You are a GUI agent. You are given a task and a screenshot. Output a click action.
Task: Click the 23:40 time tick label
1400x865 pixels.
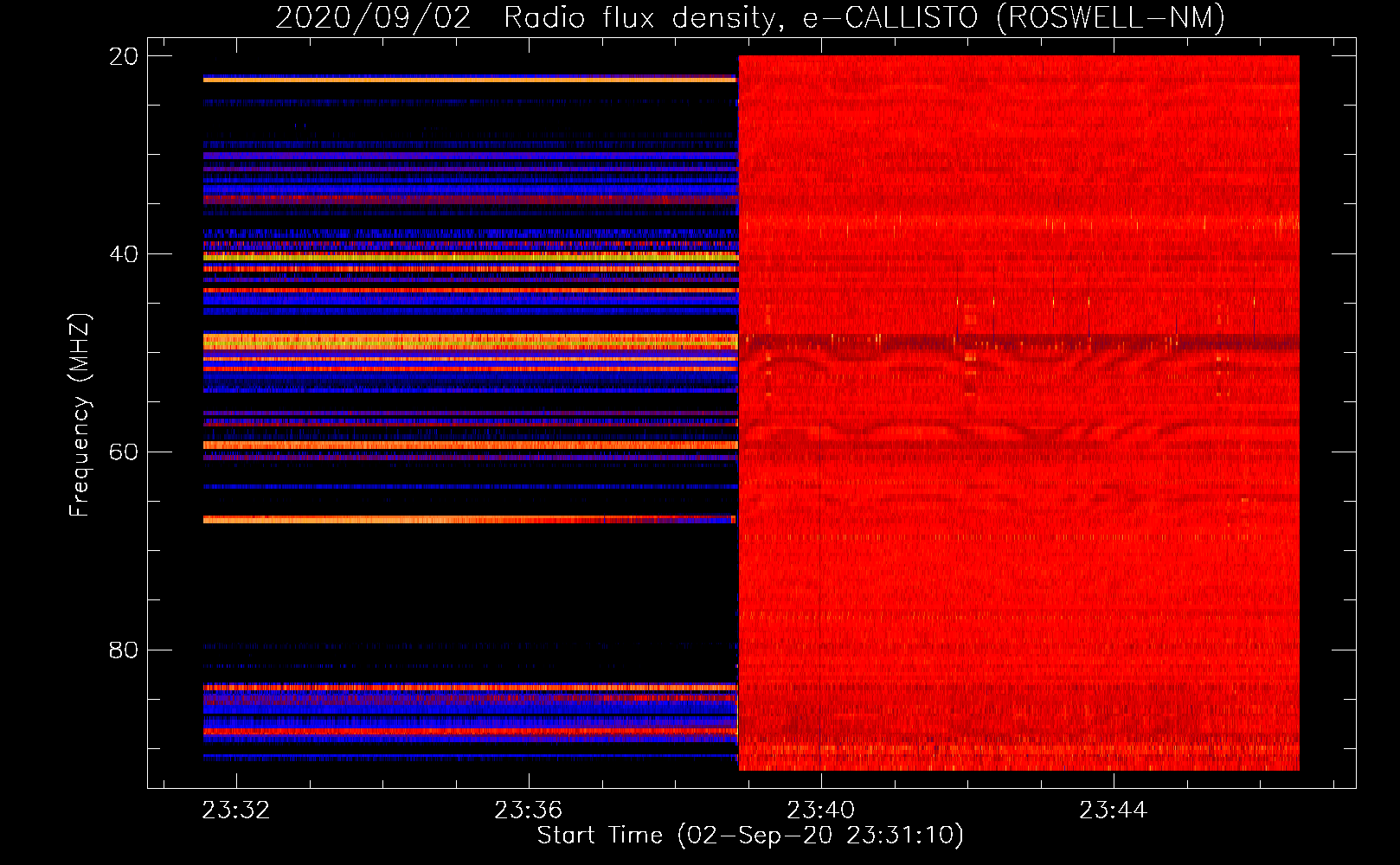821,811
